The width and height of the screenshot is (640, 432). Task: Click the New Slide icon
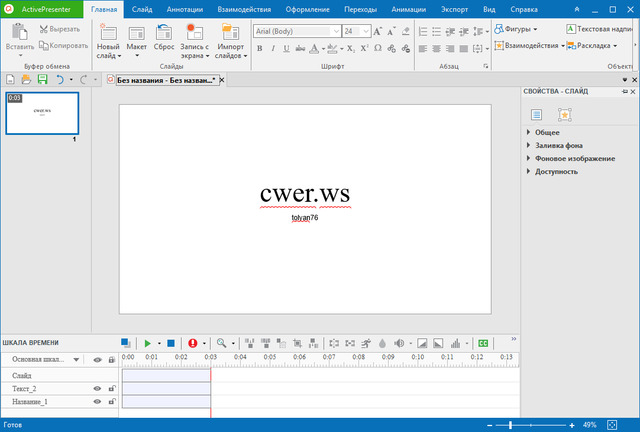107,35
